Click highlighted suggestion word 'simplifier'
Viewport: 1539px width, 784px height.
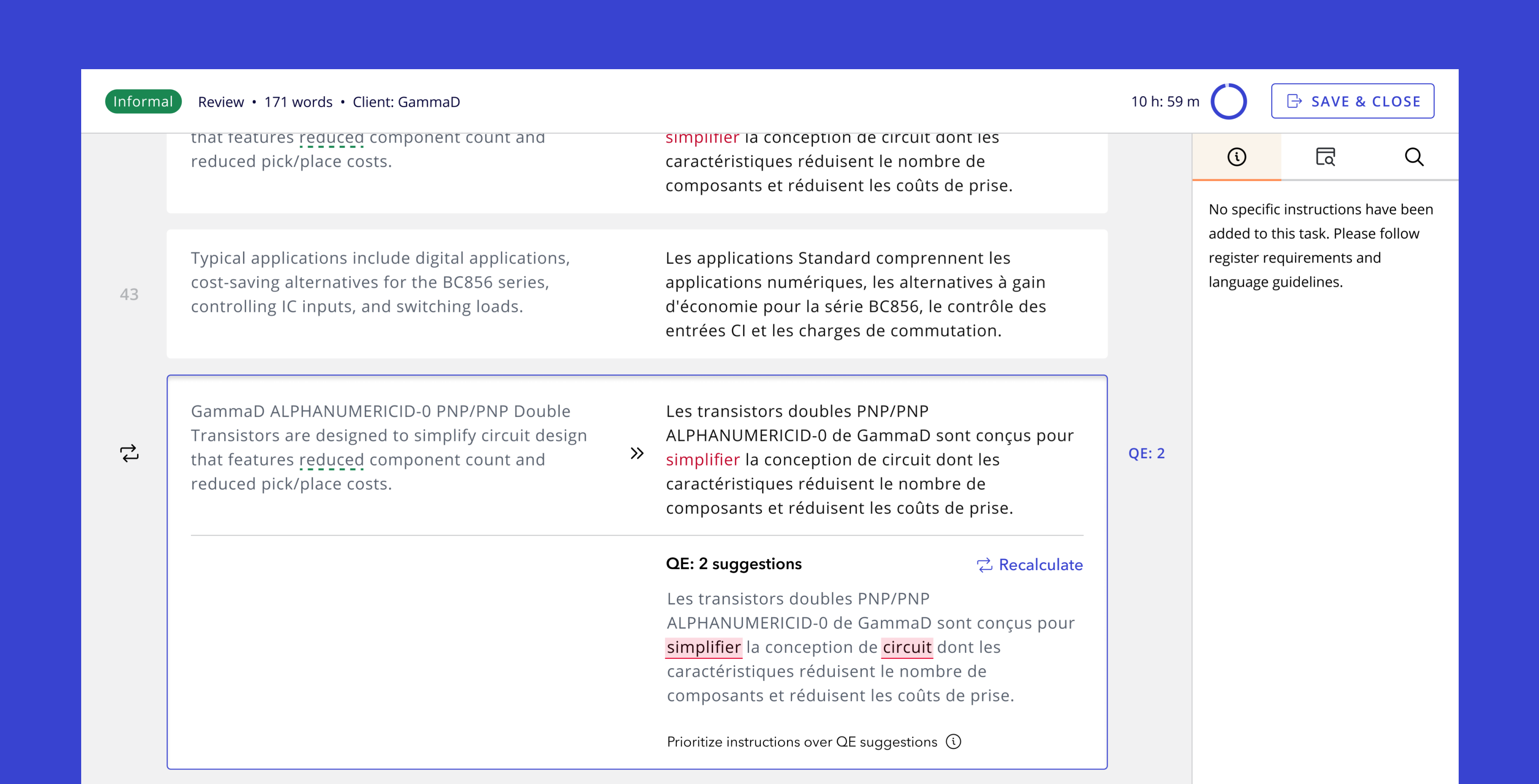click(703, 647)
